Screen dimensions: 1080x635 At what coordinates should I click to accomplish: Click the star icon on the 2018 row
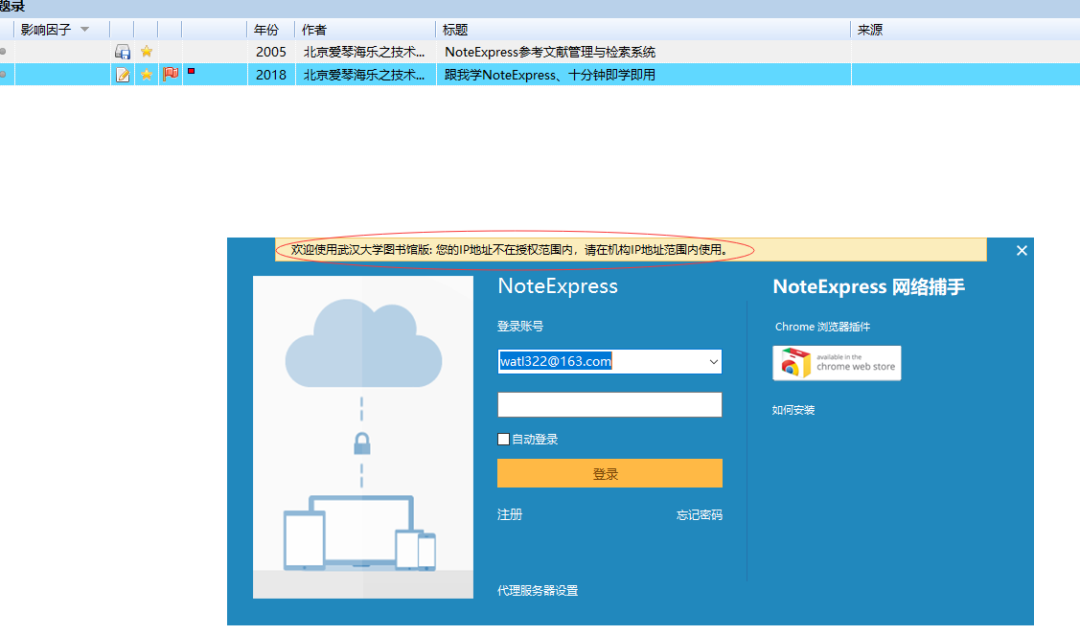(x=145, y=74)
